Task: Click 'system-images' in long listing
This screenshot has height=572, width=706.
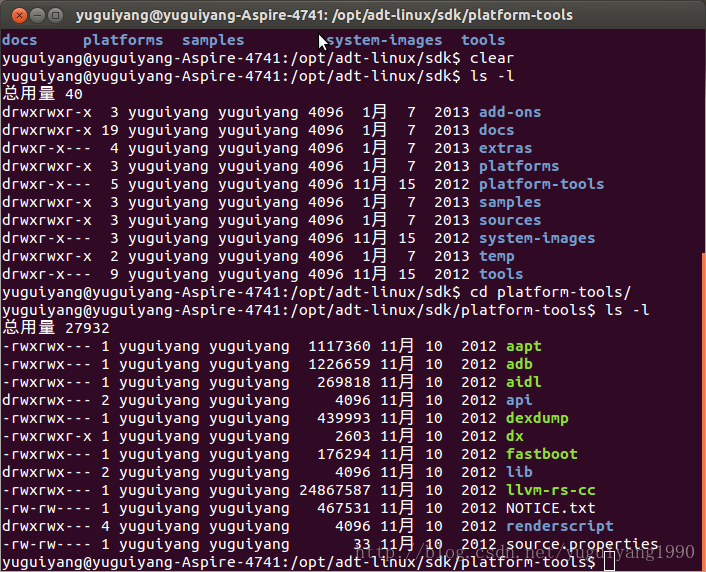Action: point(537,238)
